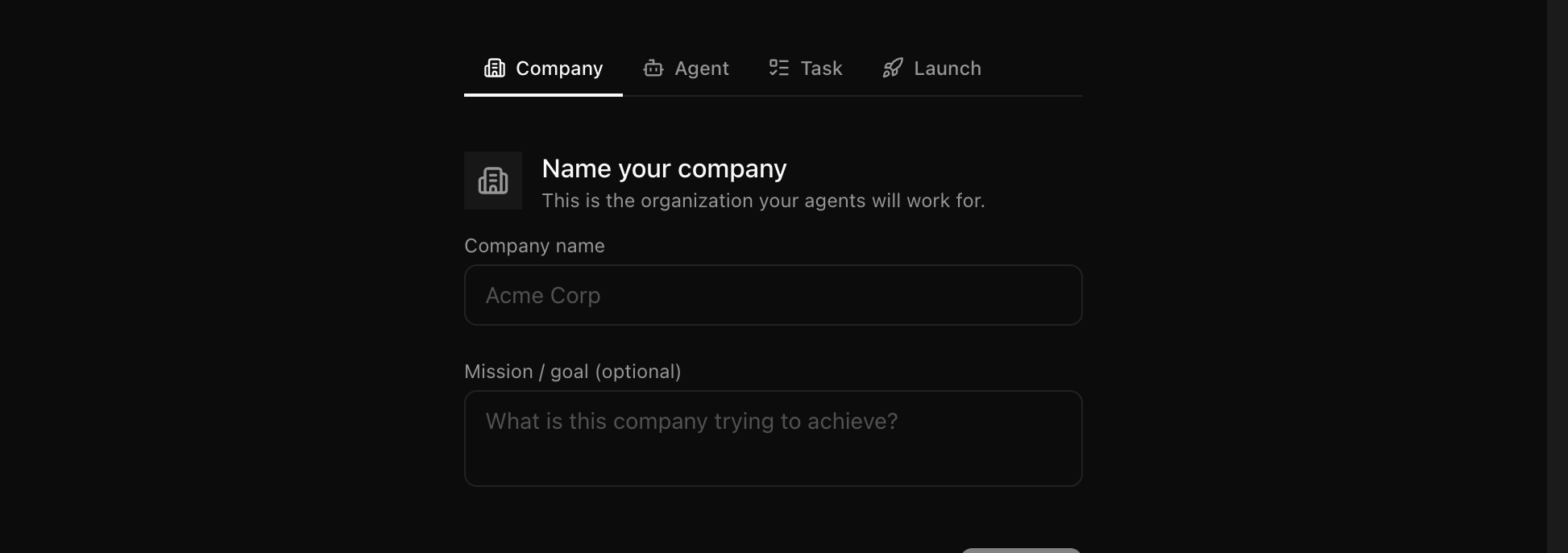Click the checklist icon in Task tab
This screenshot has height=553, width=1568.
[x=778, y=68]
